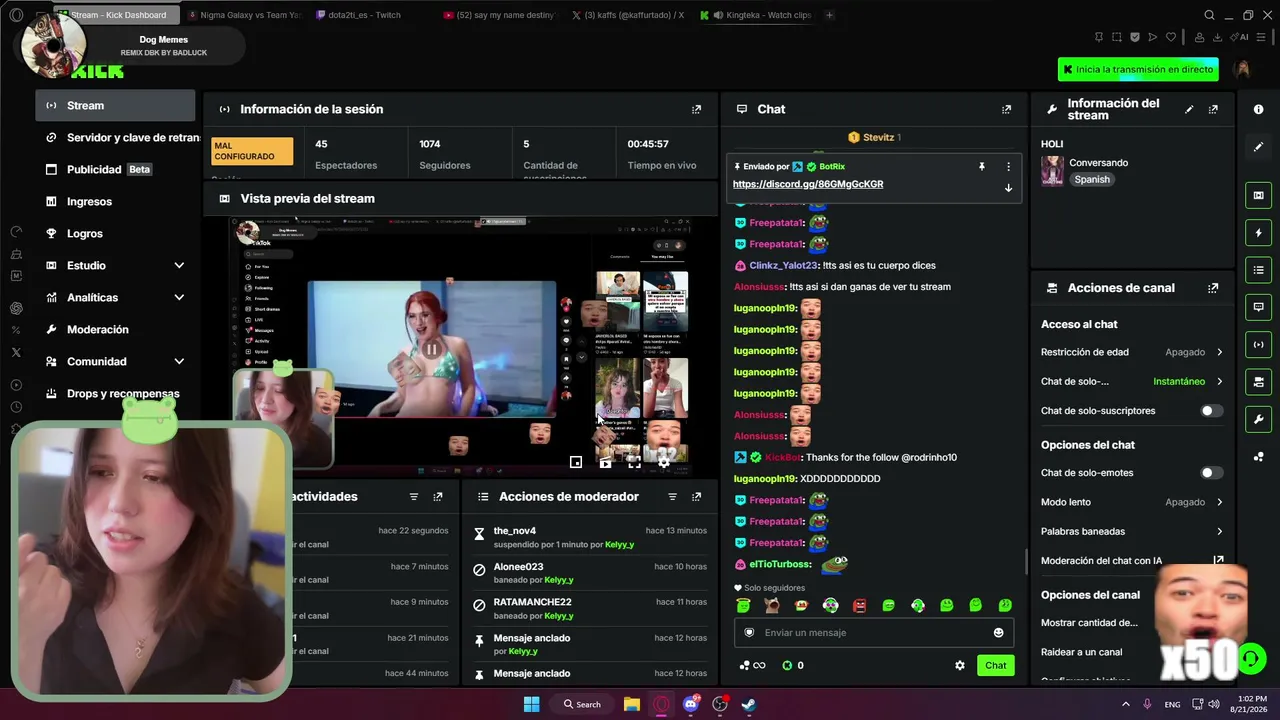Pop out the Acciones de canal panel

pos(1213,288)
